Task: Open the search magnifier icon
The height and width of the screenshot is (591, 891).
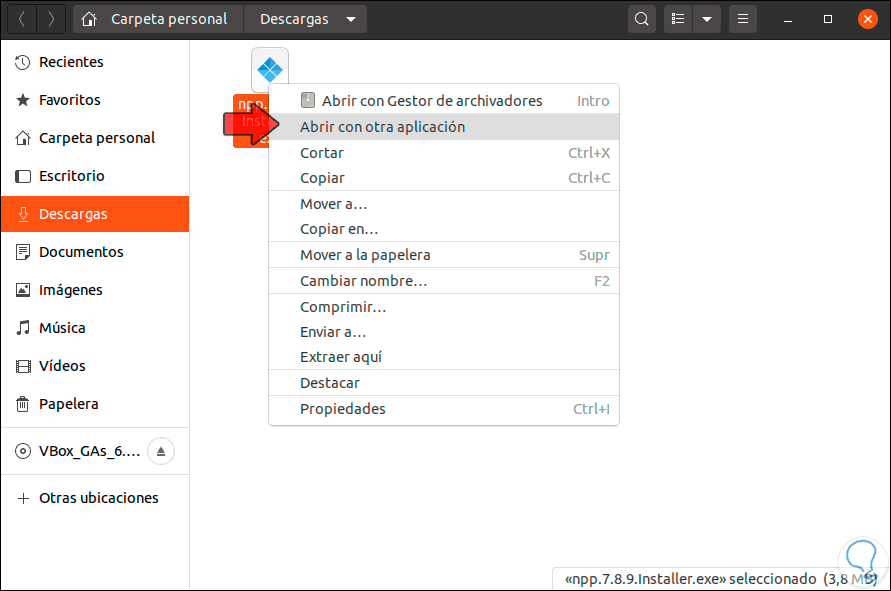Action: [x=642, y=19]
